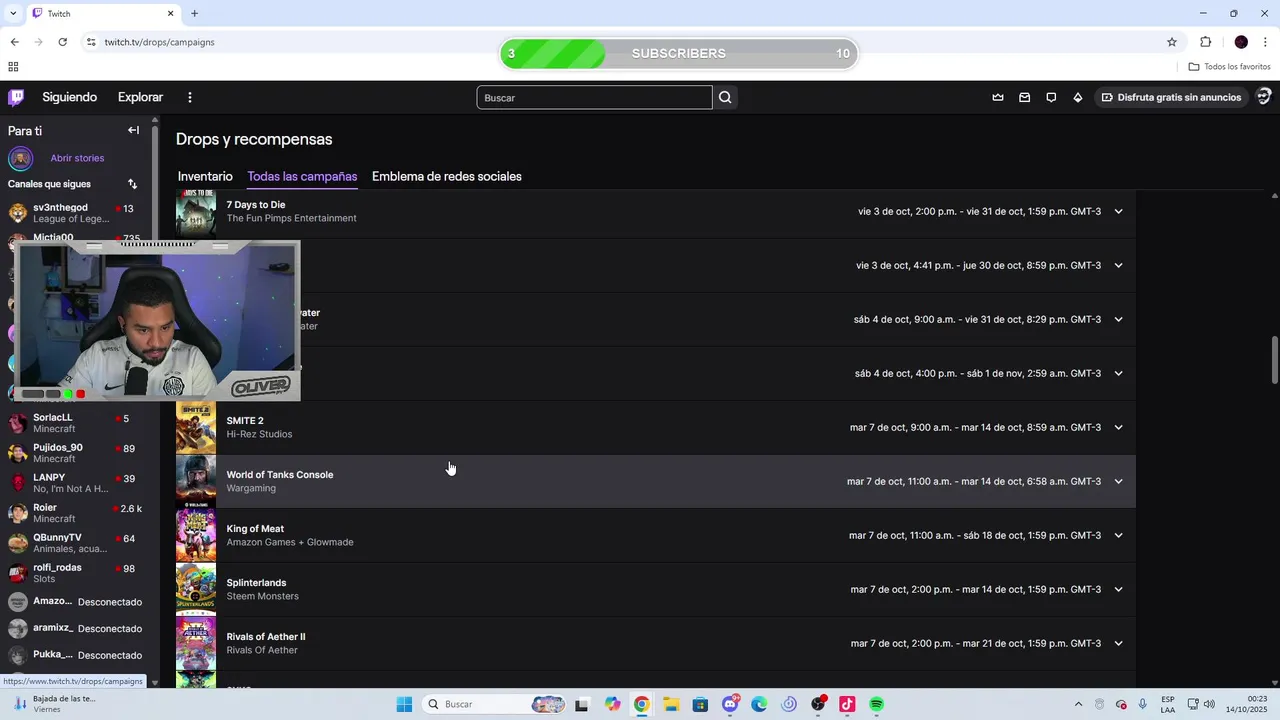Open Roier channel in sidebar
Screen dimensions: 1280x720
coord(77,513)
